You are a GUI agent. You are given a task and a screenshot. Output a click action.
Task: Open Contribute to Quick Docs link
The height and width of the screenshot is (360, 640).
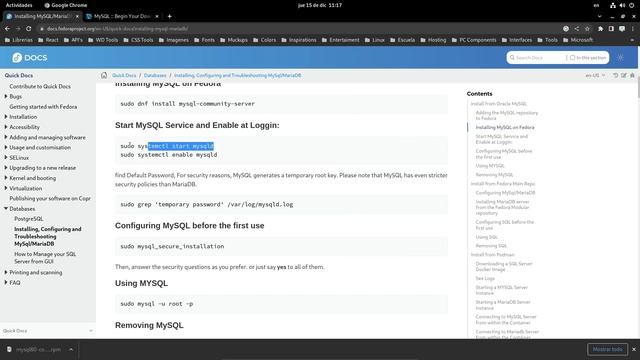(x=40, y=87)
